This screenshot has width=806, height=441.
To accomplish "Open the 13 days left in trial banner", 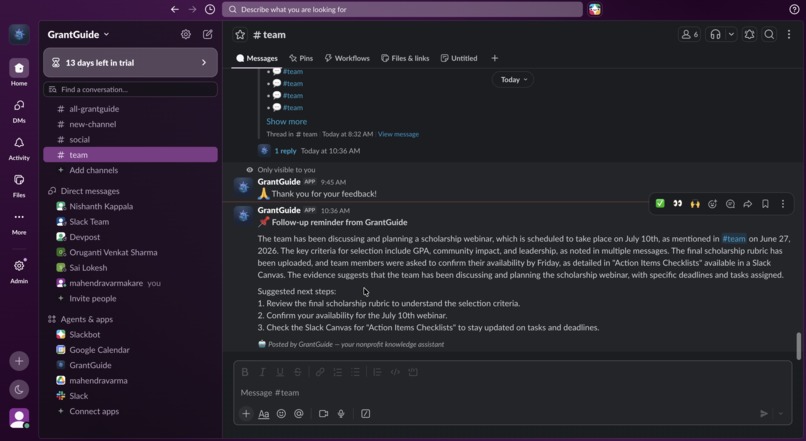I will point(131,63).
